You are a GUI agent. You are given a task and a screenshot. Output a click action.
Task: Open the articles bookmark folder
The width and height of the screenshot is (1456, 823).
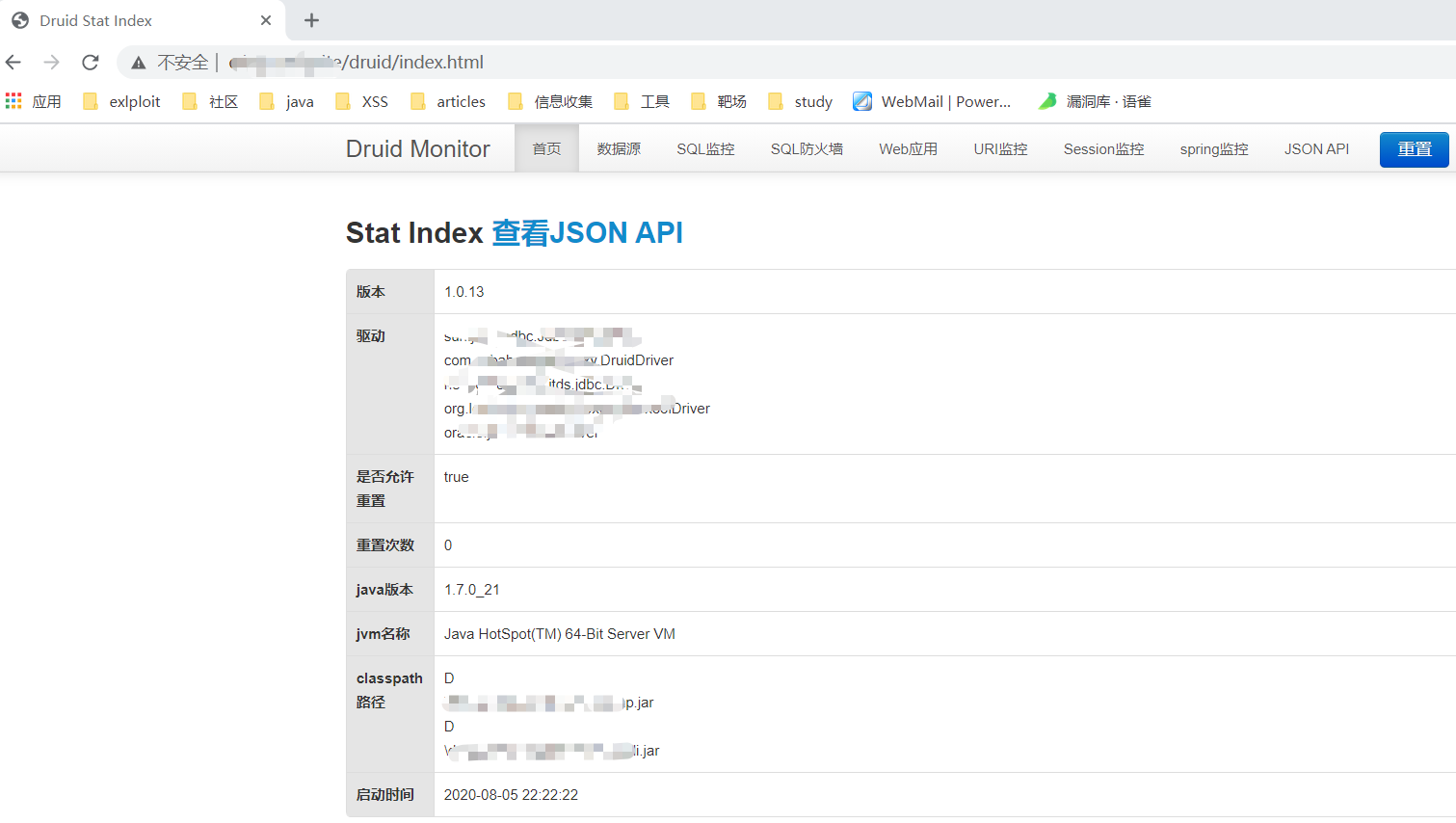tap(448, 101)
